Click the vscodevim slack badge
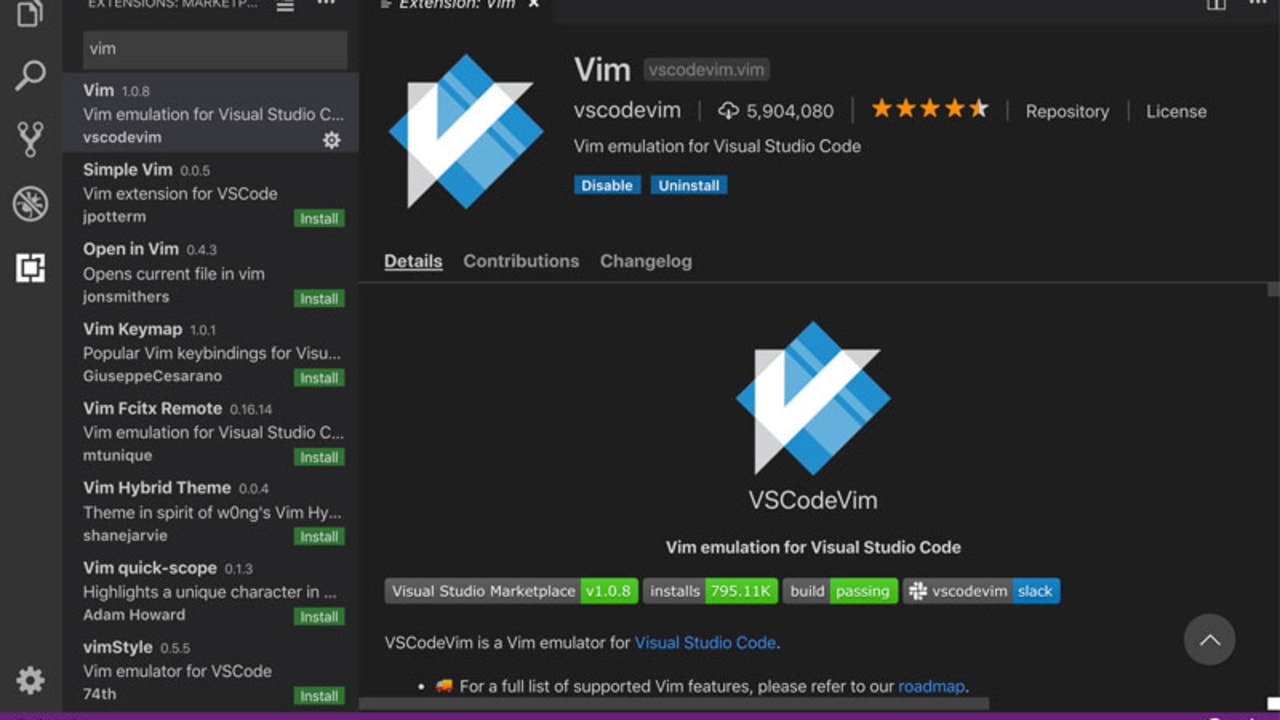This screenshot has height=720, width=1280. pos(981,591)
